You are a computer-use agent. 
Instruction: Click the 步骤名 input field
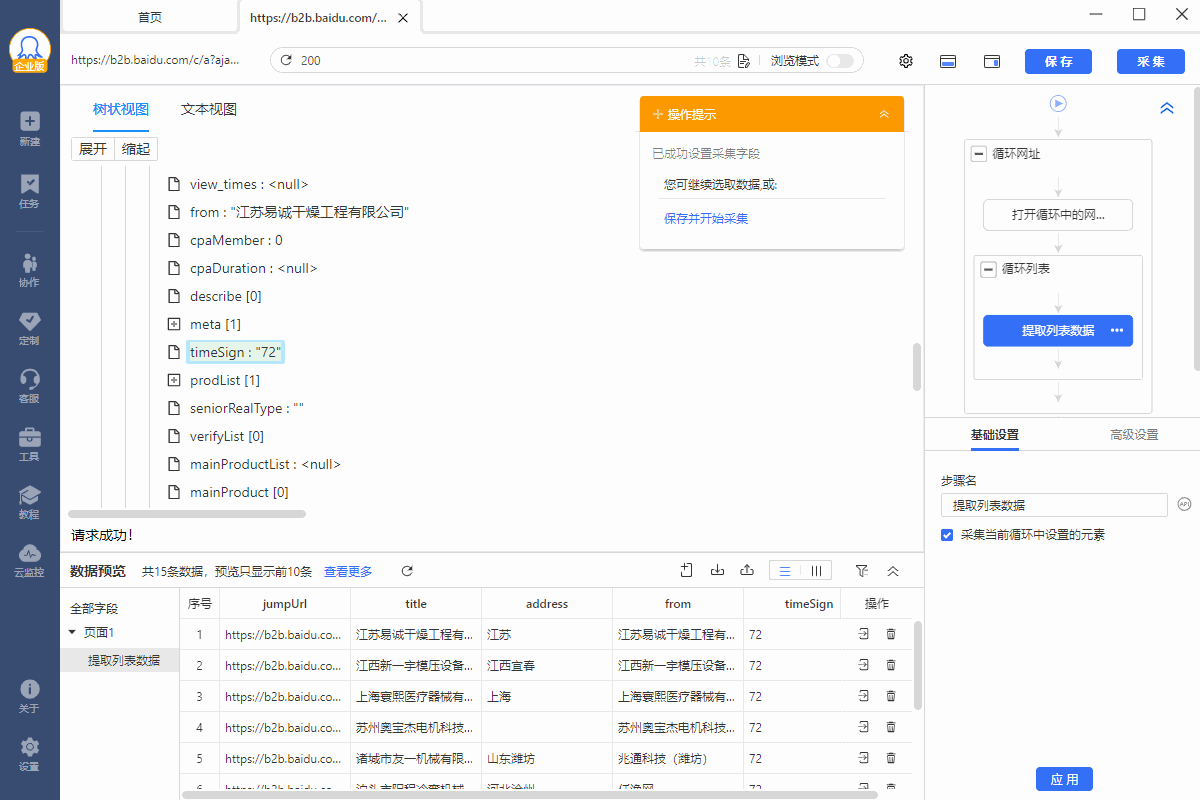[1054, 505]
